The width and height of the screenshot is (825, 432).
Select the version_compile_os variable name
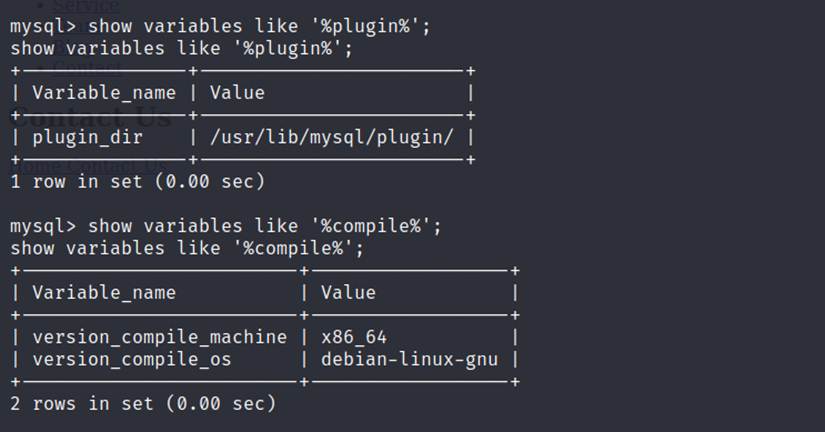132,360
